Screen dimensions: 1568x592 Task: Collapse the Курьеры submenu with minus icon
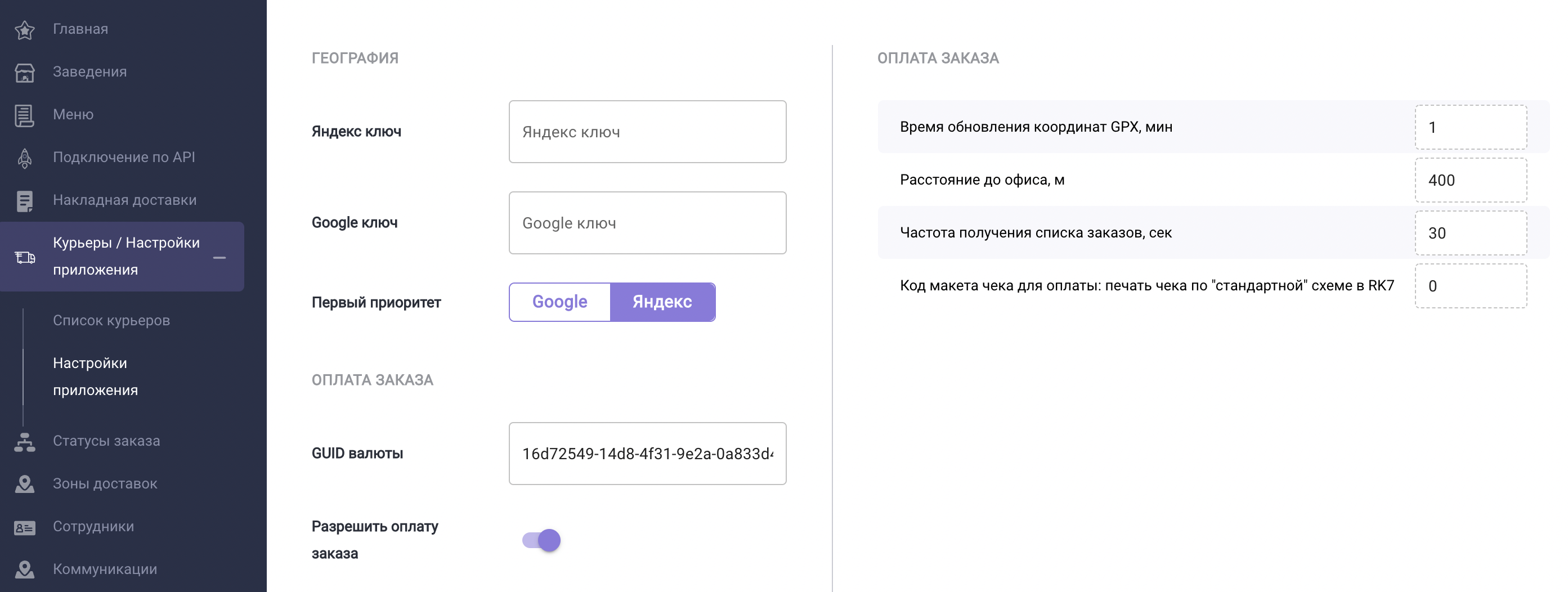219,258
